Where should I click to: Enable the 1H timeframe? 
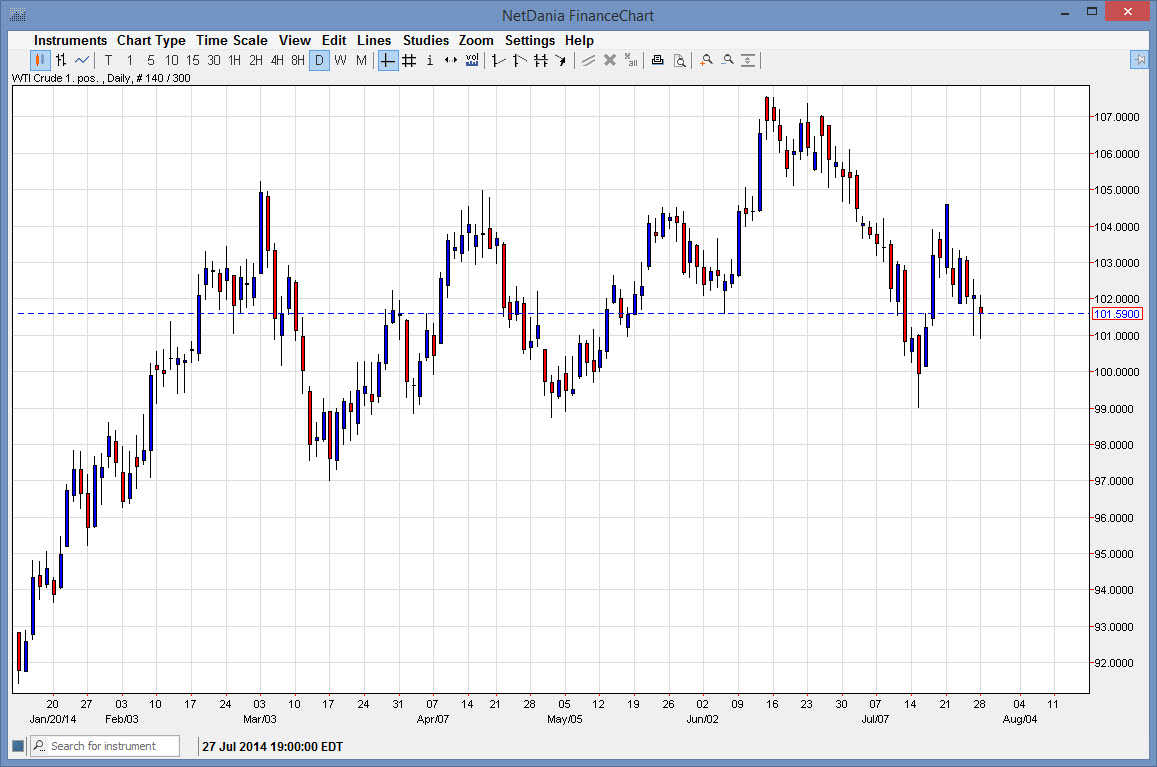[x=233, y=60]
